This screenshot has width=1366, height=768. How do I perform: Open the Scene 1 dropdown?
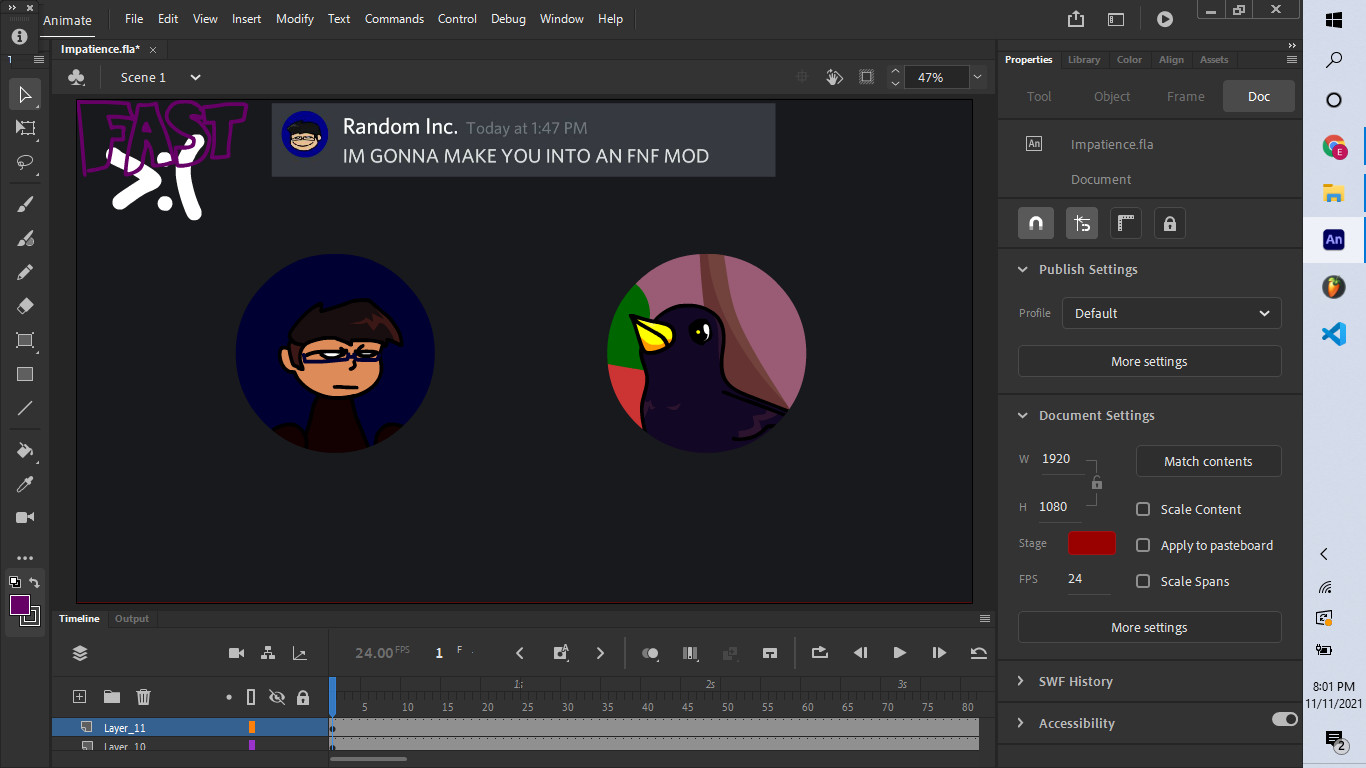click(x=195, y=77)
